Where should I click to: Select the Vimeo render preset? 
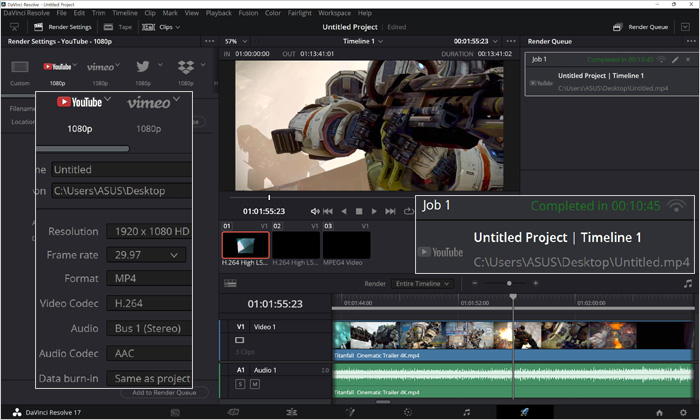pyautogui.click(x=100, y=67)
